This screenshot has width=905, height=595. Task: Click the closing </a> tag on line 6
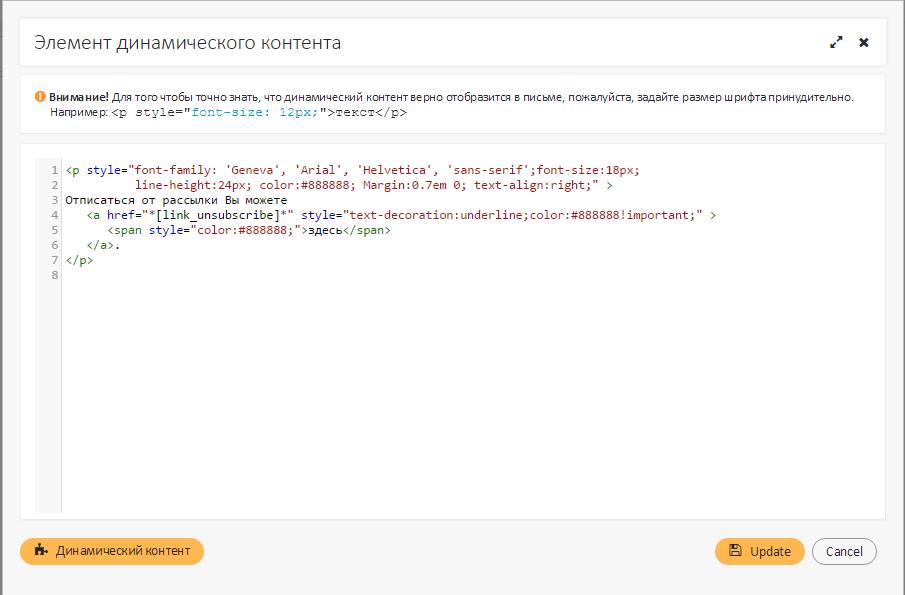tap(102, 245)
